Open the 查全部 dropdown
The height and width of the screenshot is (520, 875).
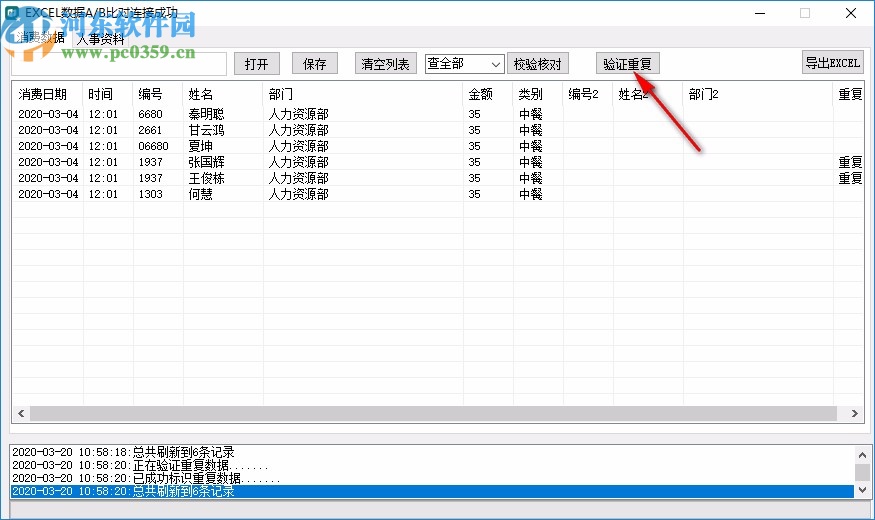[x=465, y=64]
